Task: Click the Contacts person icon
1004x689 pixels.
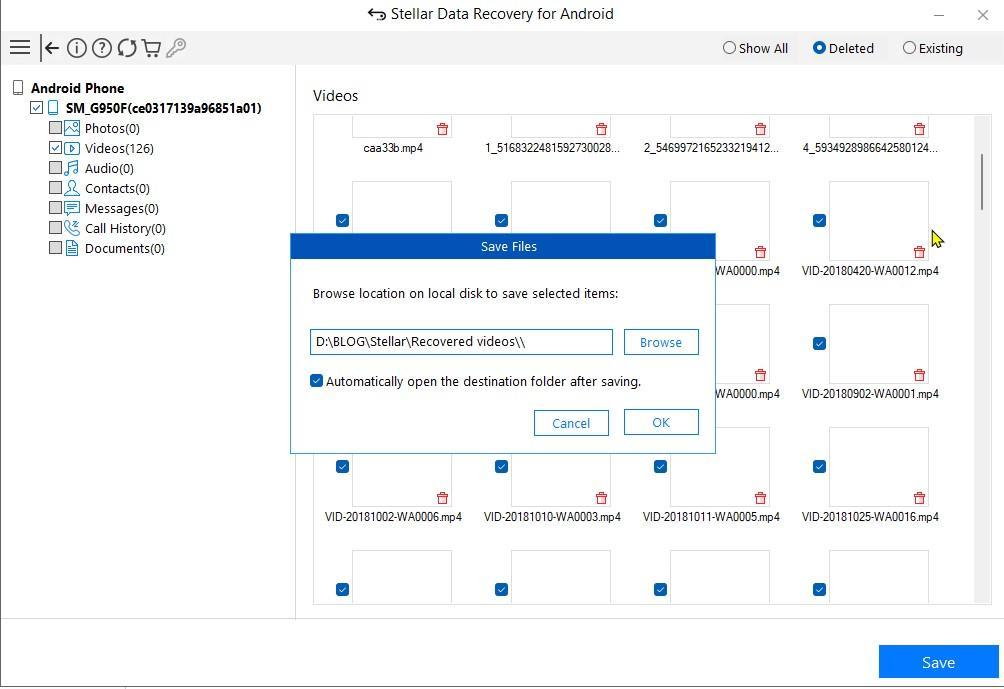Action: 72,188
